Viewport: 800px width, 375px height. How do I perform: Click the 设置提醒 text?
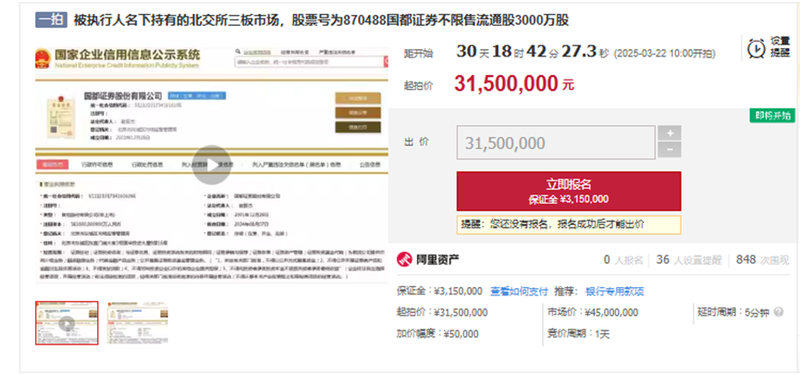coord(780,47)
